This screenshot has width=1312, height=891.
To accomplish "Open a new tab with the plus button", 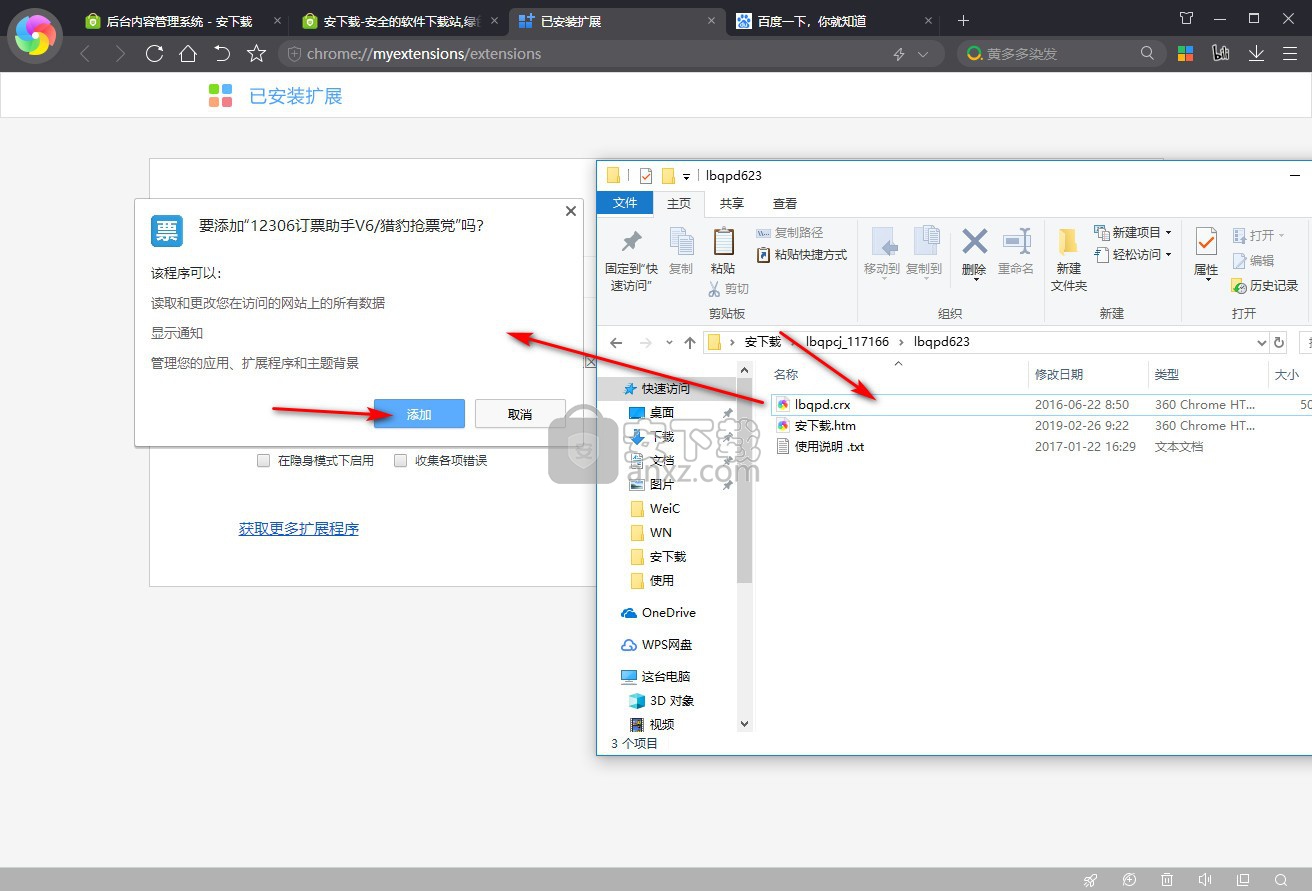I will pos(963,21).
